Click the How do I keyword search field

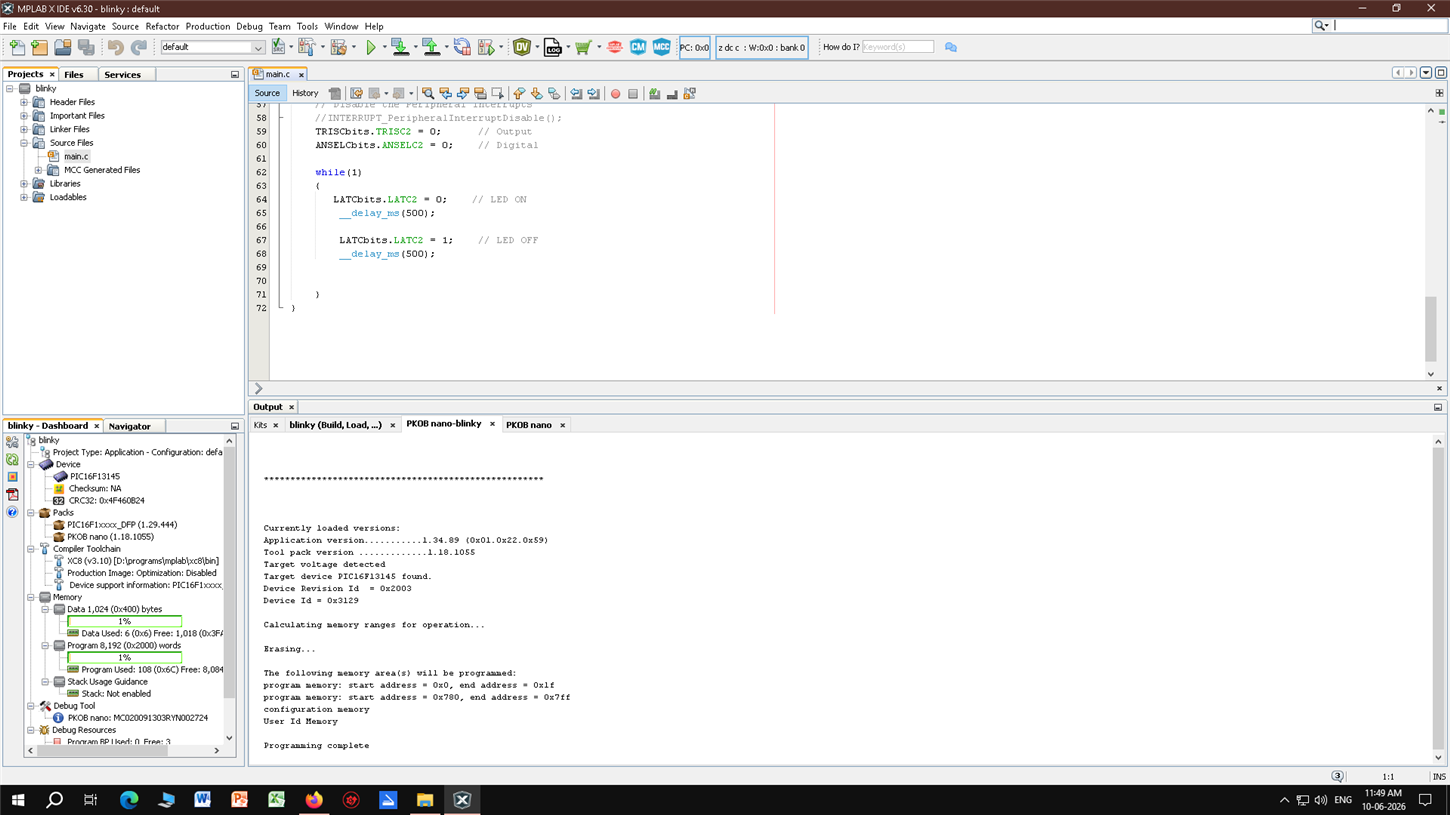897,47
